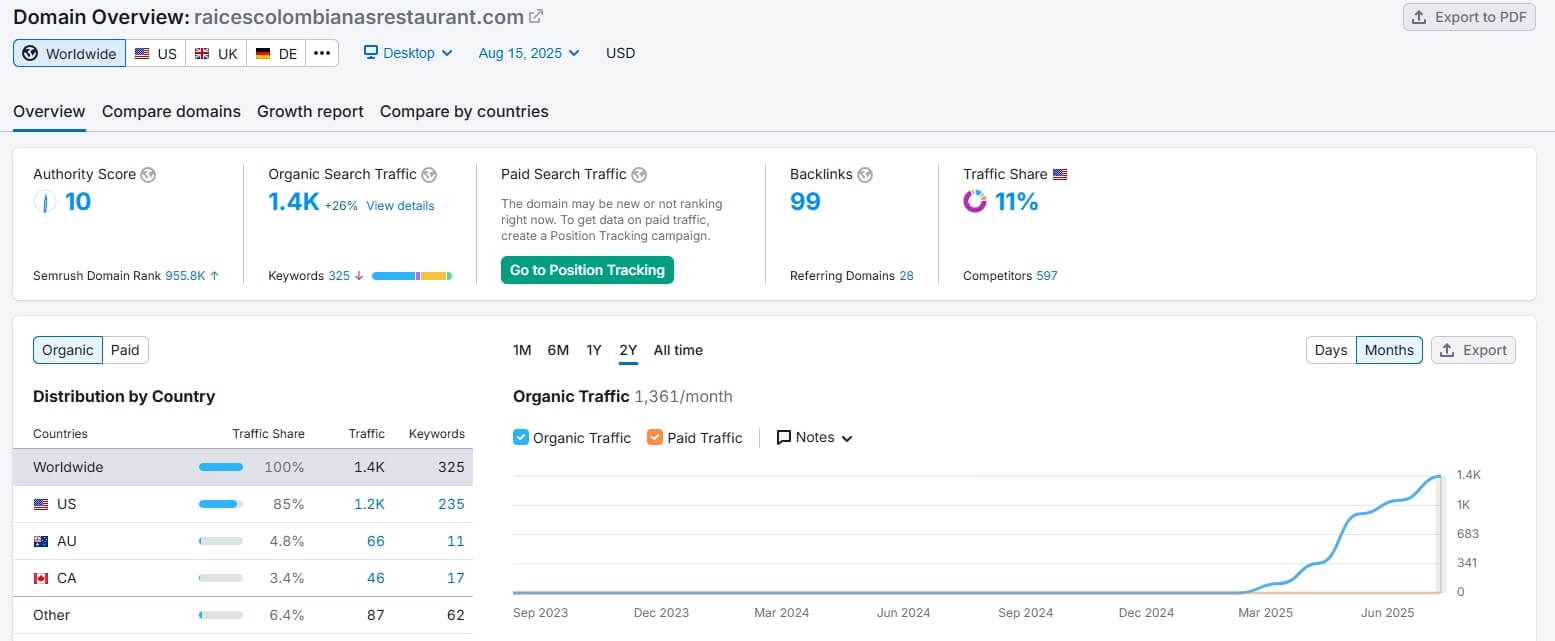Open the Growth report tab
The width and height of the screenshot is (1555, 641).
[310, 111]
